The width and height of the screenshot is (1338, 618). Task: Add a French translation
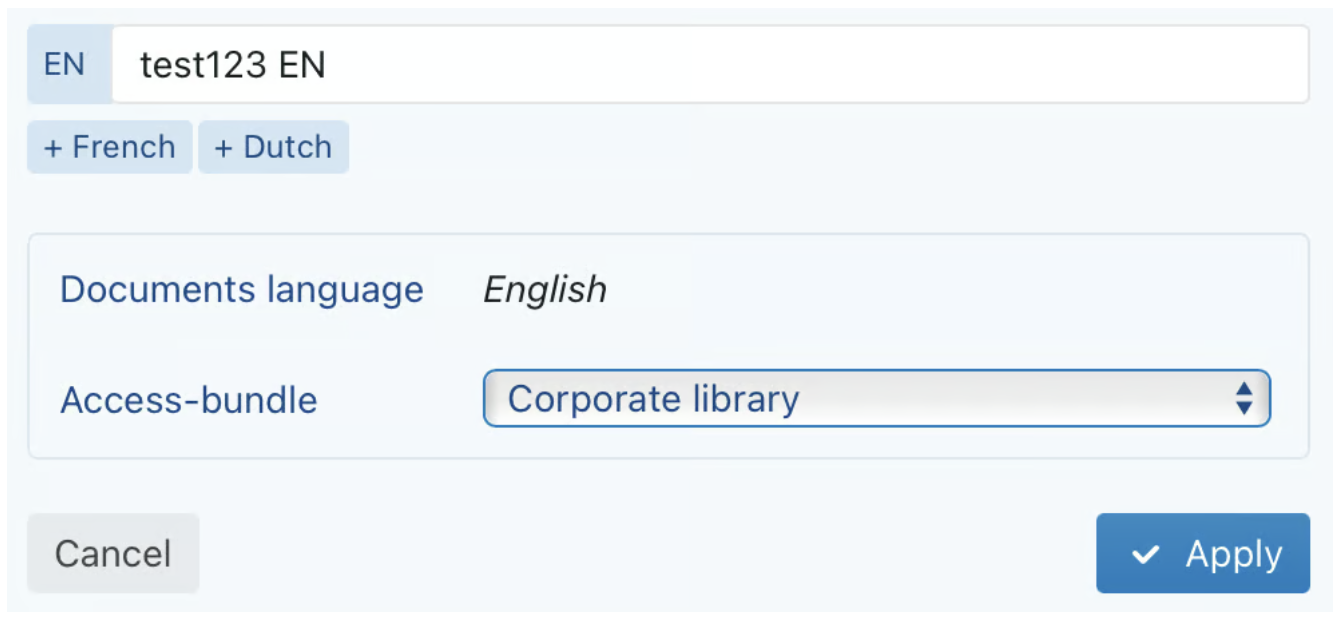pyautogui.click(x=110, y=147)
